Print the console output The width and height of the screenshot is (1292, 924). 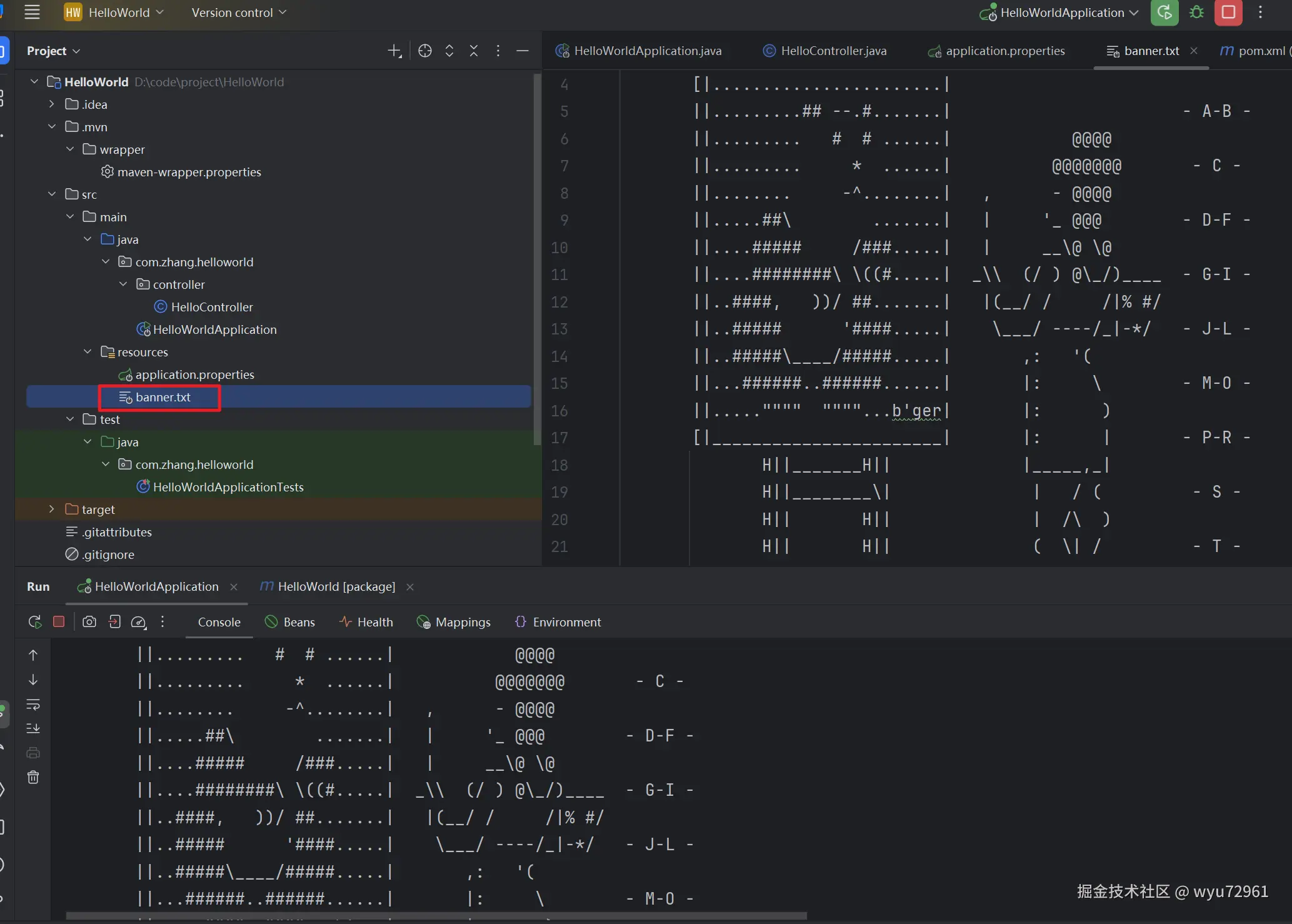pos(33,753)
